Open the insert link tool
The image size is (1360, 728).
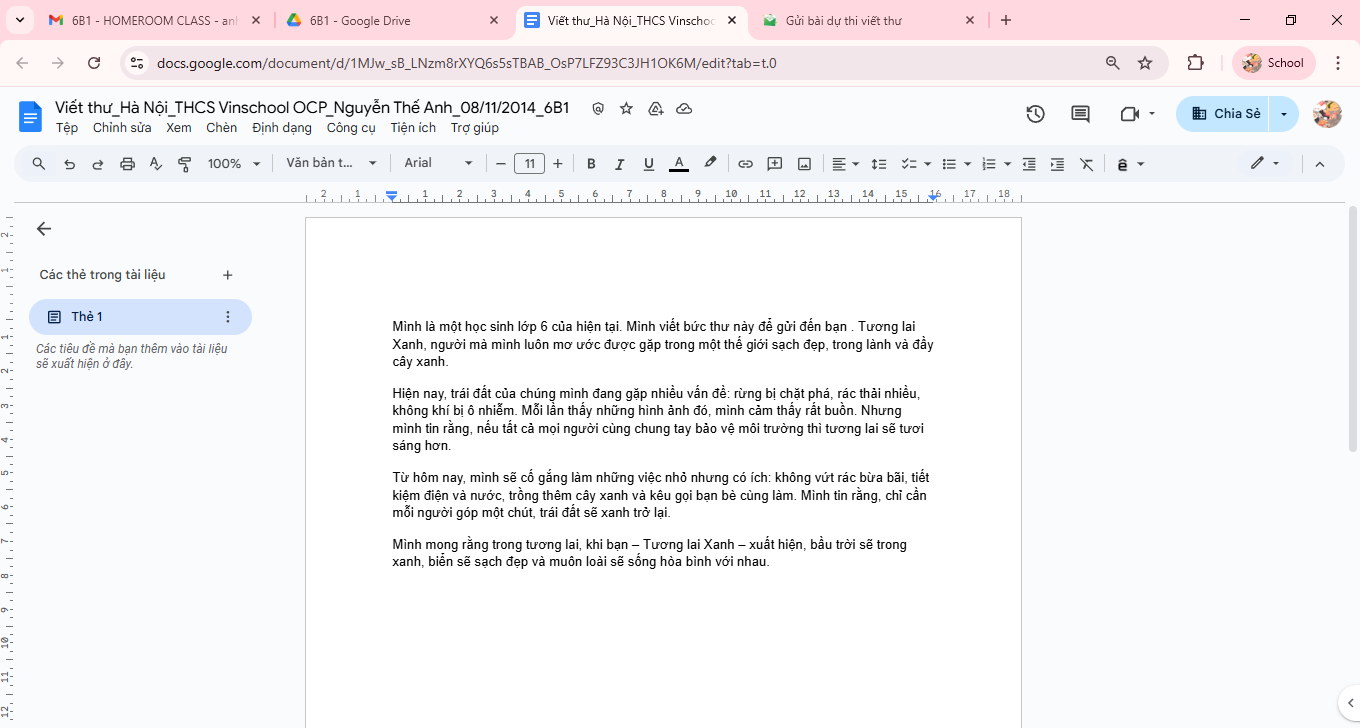tap(745, 164)
